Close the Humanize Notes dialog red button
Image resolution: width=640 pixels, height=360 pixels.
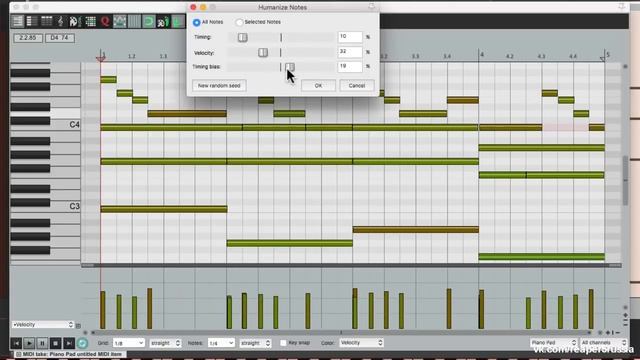pos(193,7)
